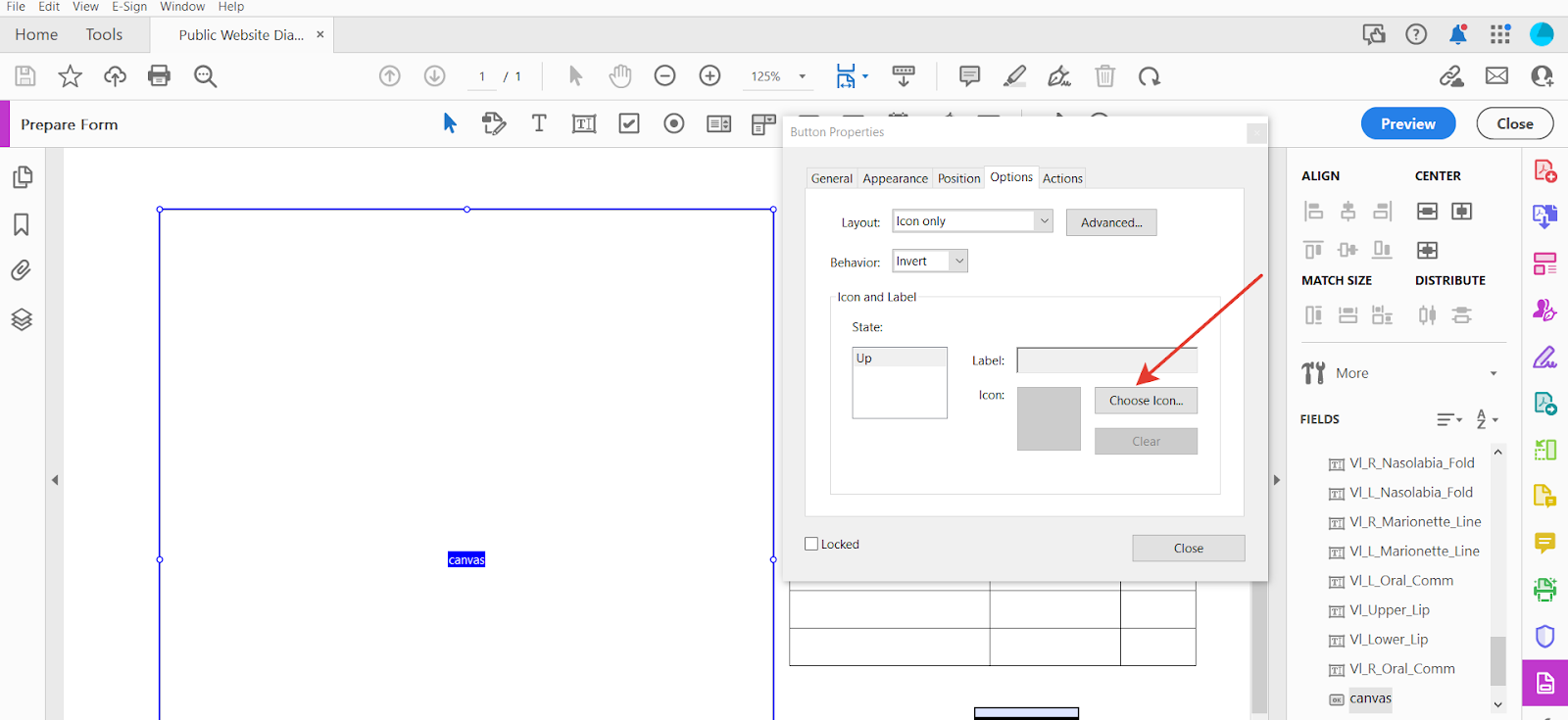Open the Attachments paperclip panel

[22, 270]
